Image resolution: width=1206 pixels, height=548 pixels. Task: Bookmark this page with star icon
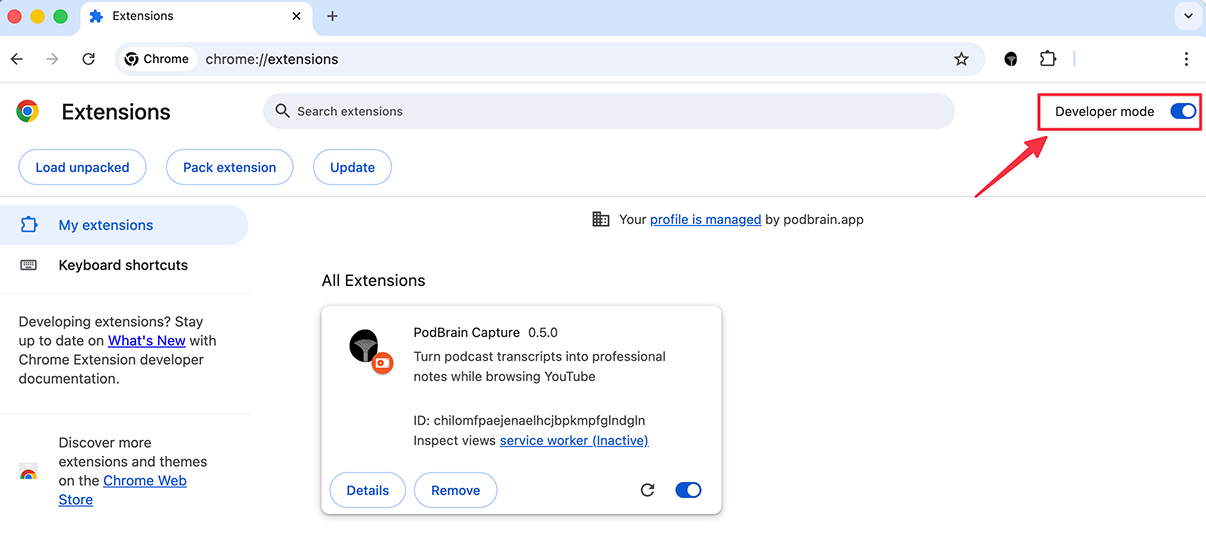pos(961,59)
